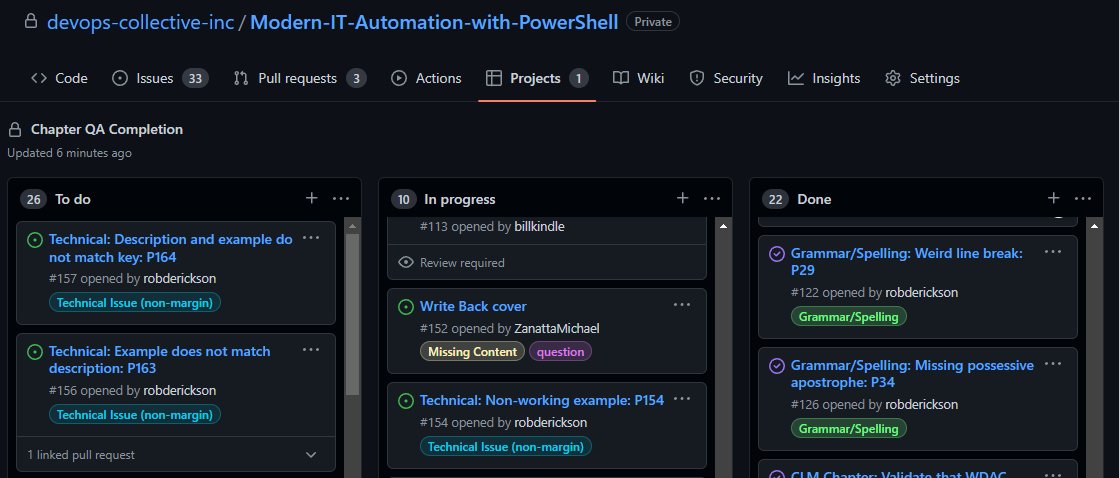The height and width of the screenshot is (478, 1119).
Task: Click Grammar/Spelling label on card #126
Action: [x=849, y=428]
